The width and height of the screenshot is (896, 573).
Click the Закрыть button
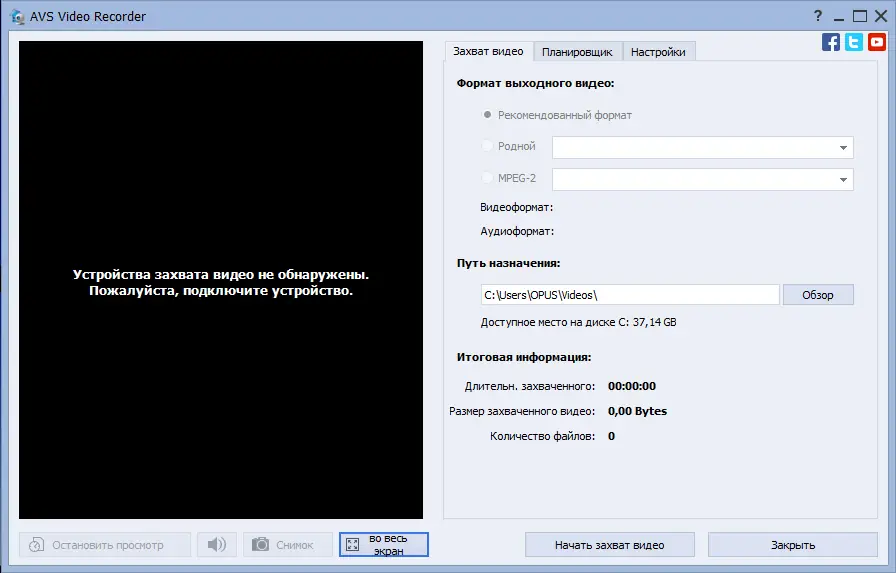click(x=793, y=544)
